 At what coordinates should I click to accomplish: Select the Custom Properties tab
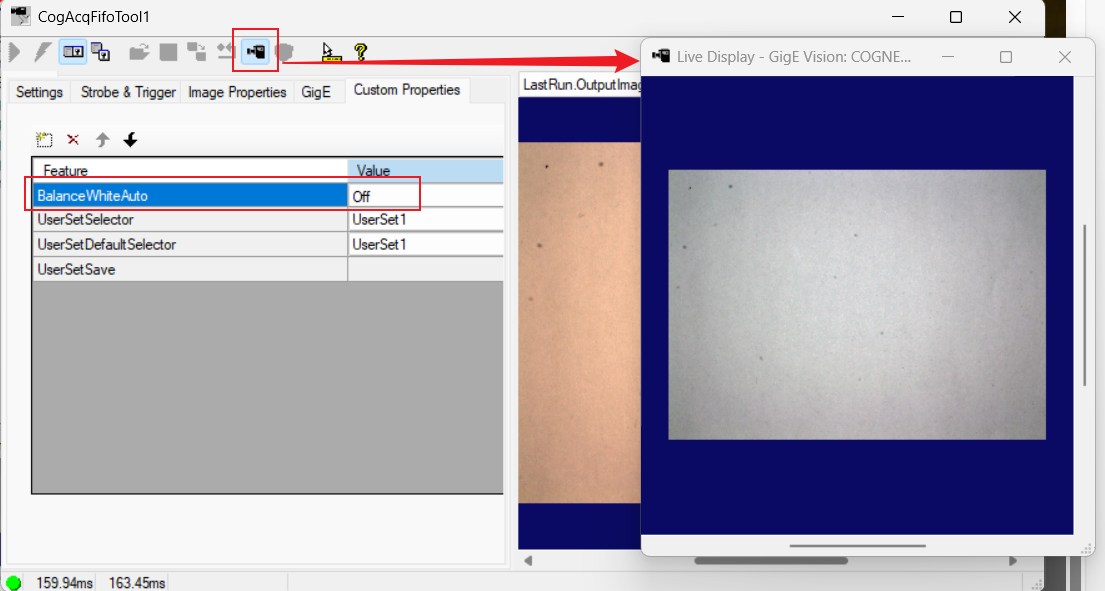pyautogui.click(x=407, y=90)
